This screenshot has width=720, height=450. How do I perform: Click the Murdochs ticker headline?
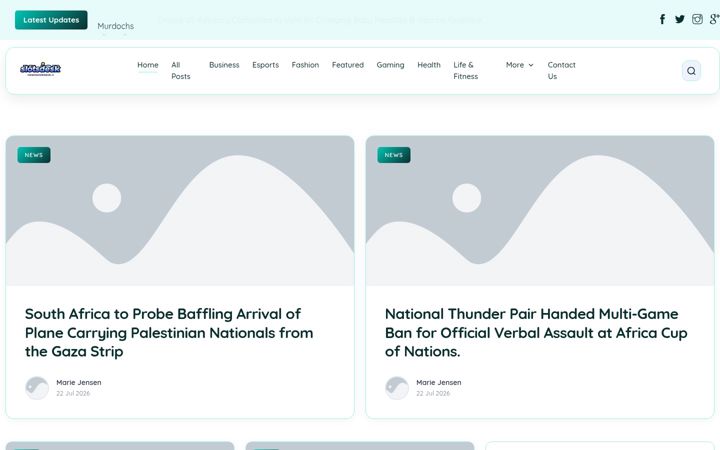[x=115, y=26]
